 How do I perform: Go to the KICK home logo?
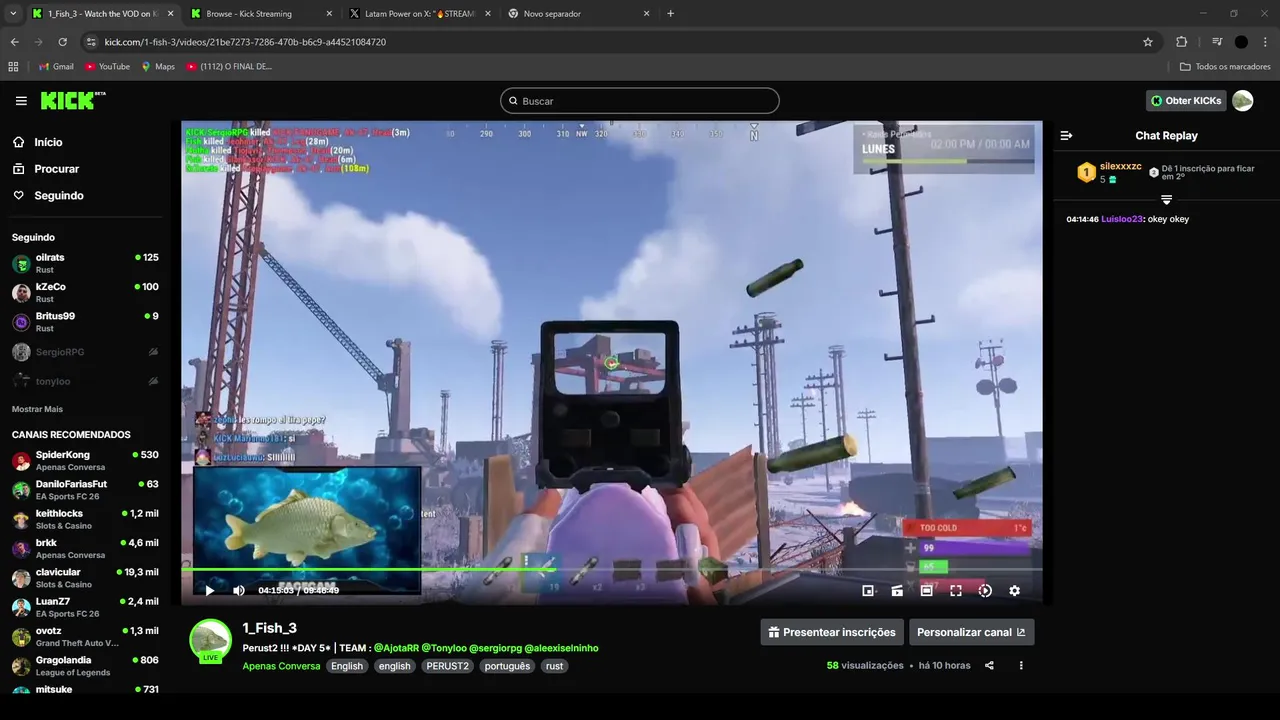[x=73, y=101]
